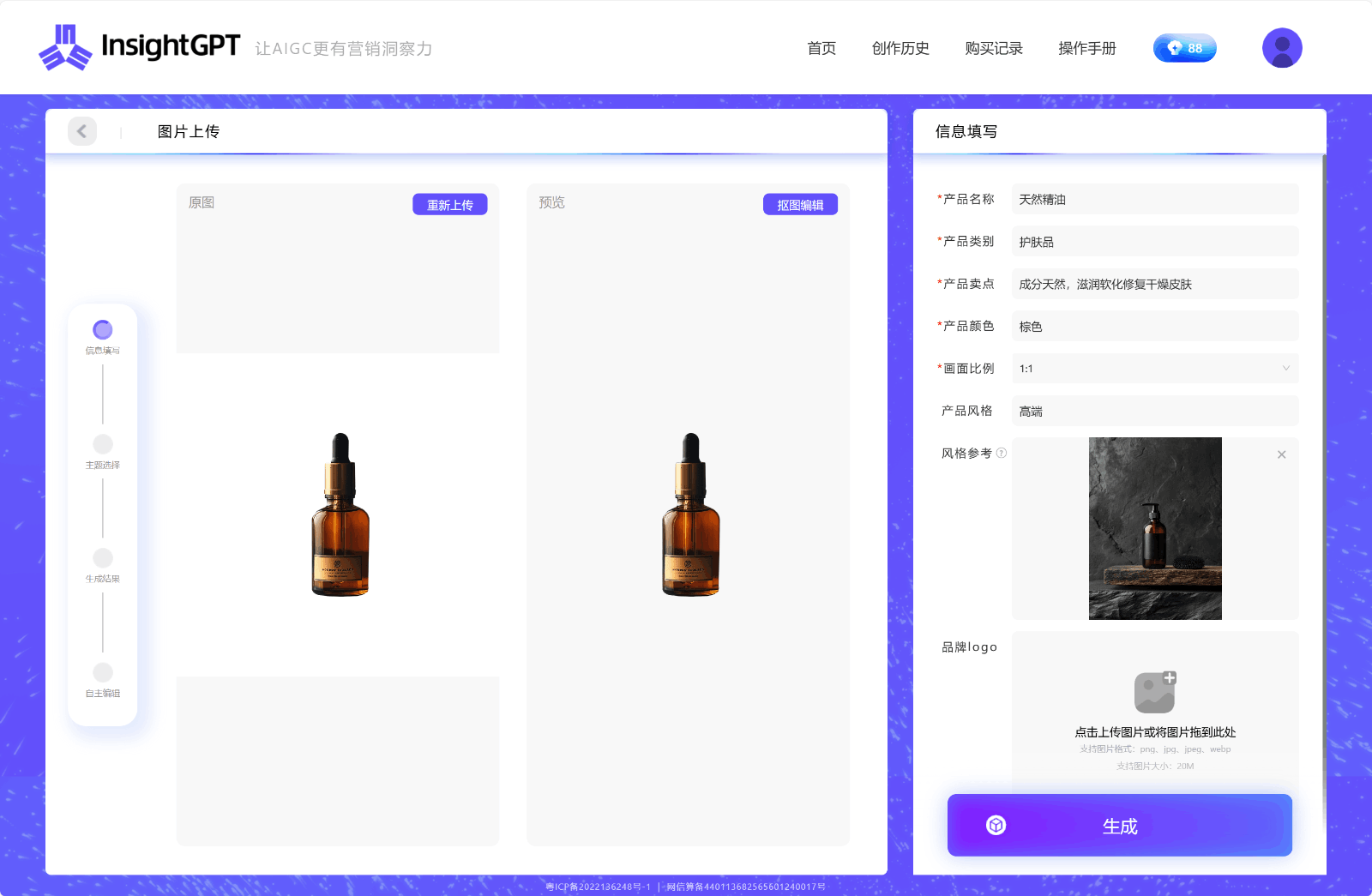Select the 生成结果 step indicator
The height and width of the screenshot is (896, 1372).
click(103, 558)
